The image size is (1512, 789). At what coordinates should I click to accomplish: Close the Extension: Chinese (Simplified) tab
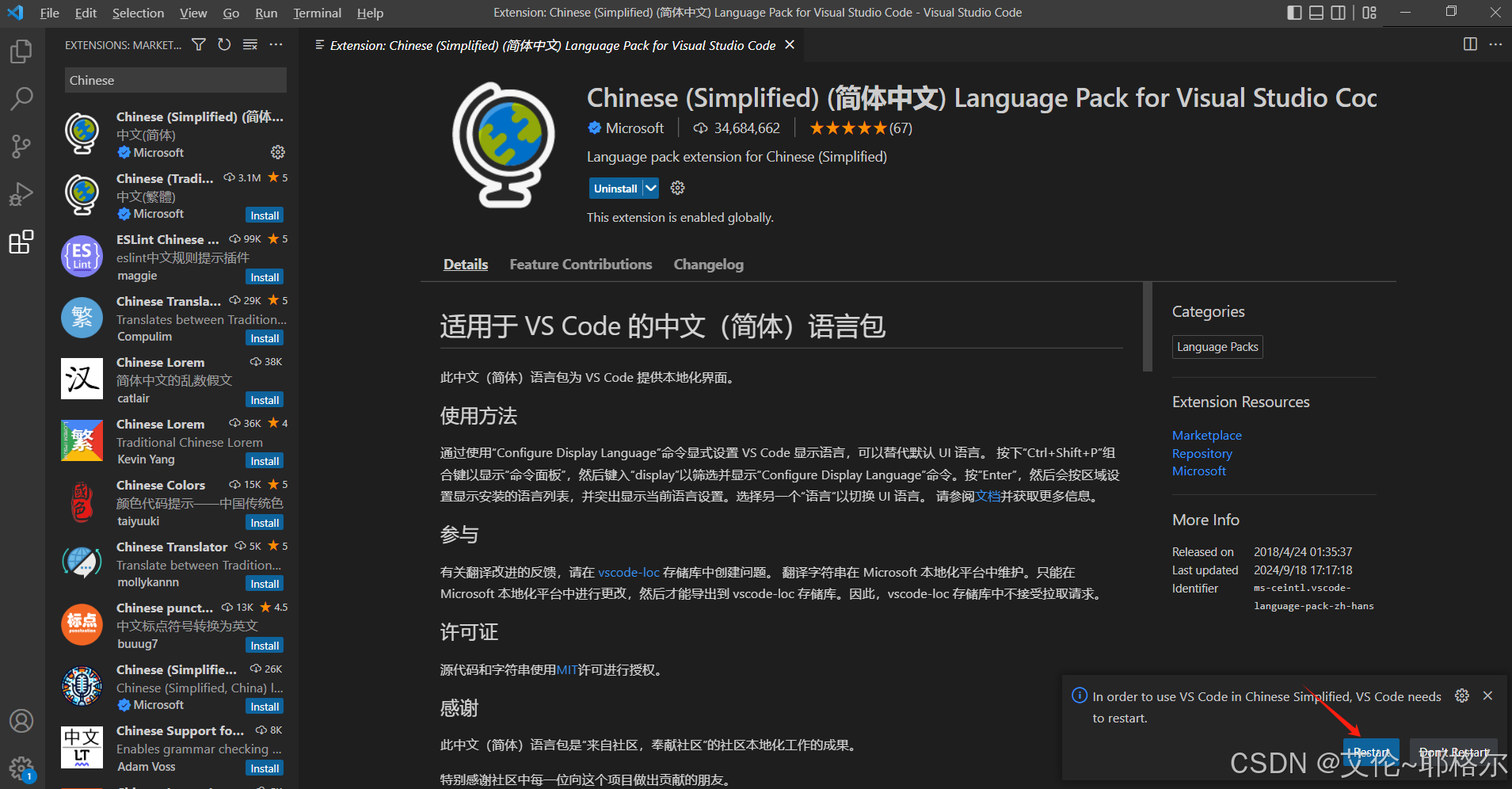[790, 45]
